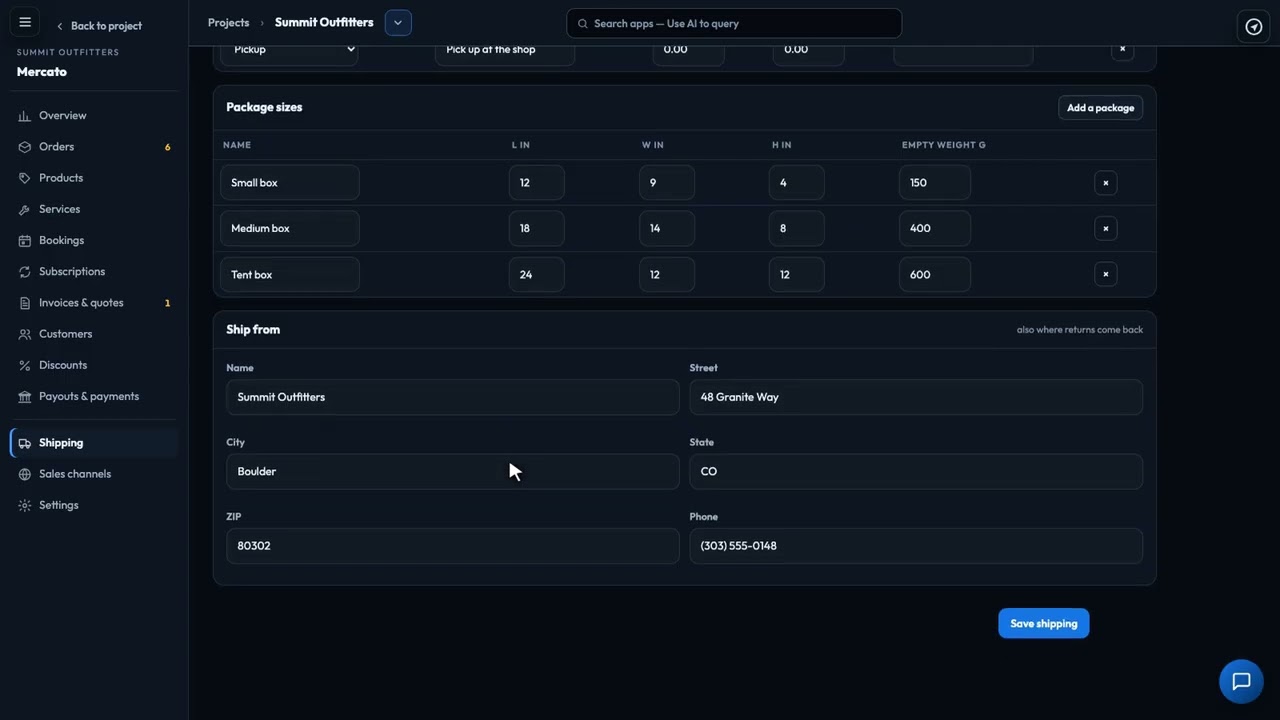Click the Products tag icon
1280x720 pixels.
click(25, 178)
